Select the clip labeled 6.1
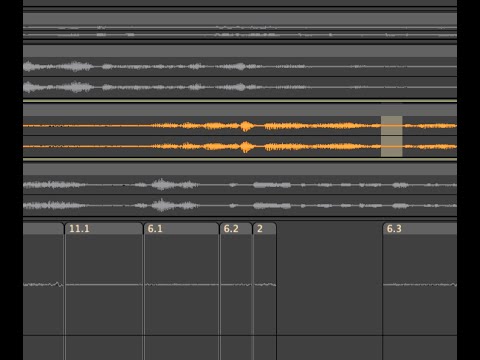Viewport: 480px width, 360px height. click(181, 229)
